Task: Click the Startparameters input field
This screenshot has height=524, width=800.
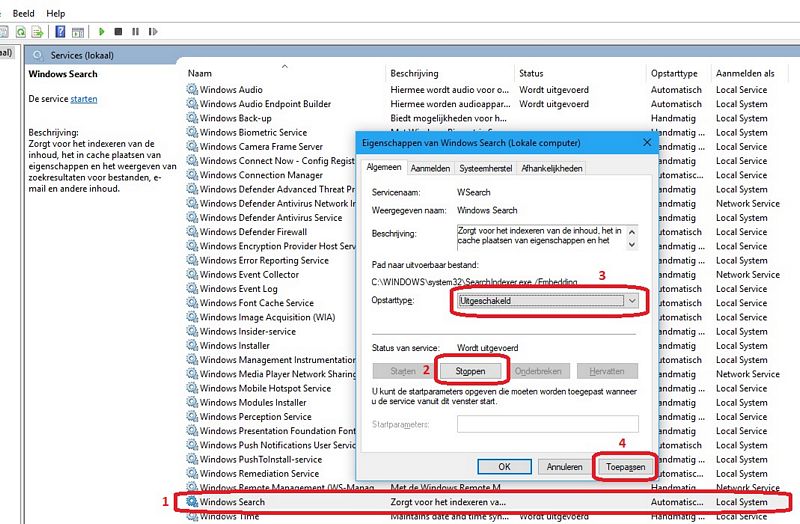Action: pos(547,424)
